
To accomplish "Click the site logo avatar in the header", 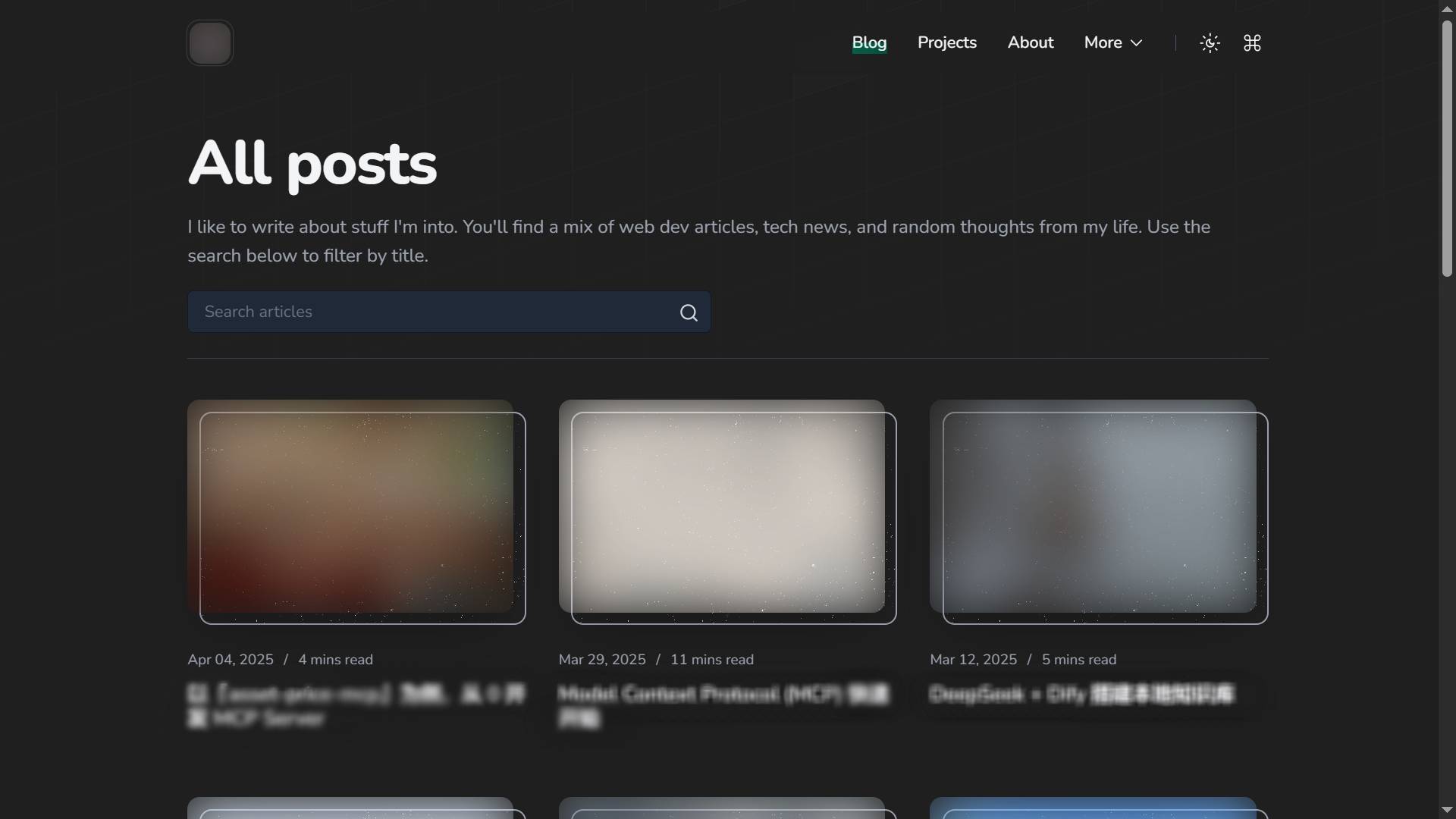I will tap(210, 43).
